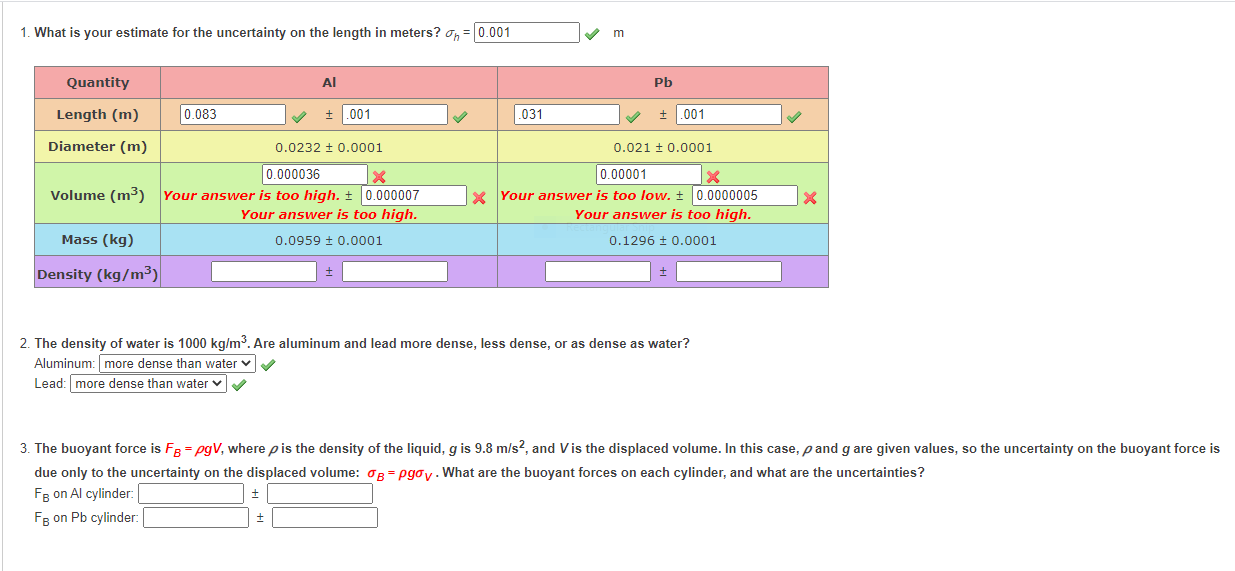The width and height of the screenshot is (1235, 571).
Task: Click the FB on Pb cylinder value input
Action: coord(196,517)
